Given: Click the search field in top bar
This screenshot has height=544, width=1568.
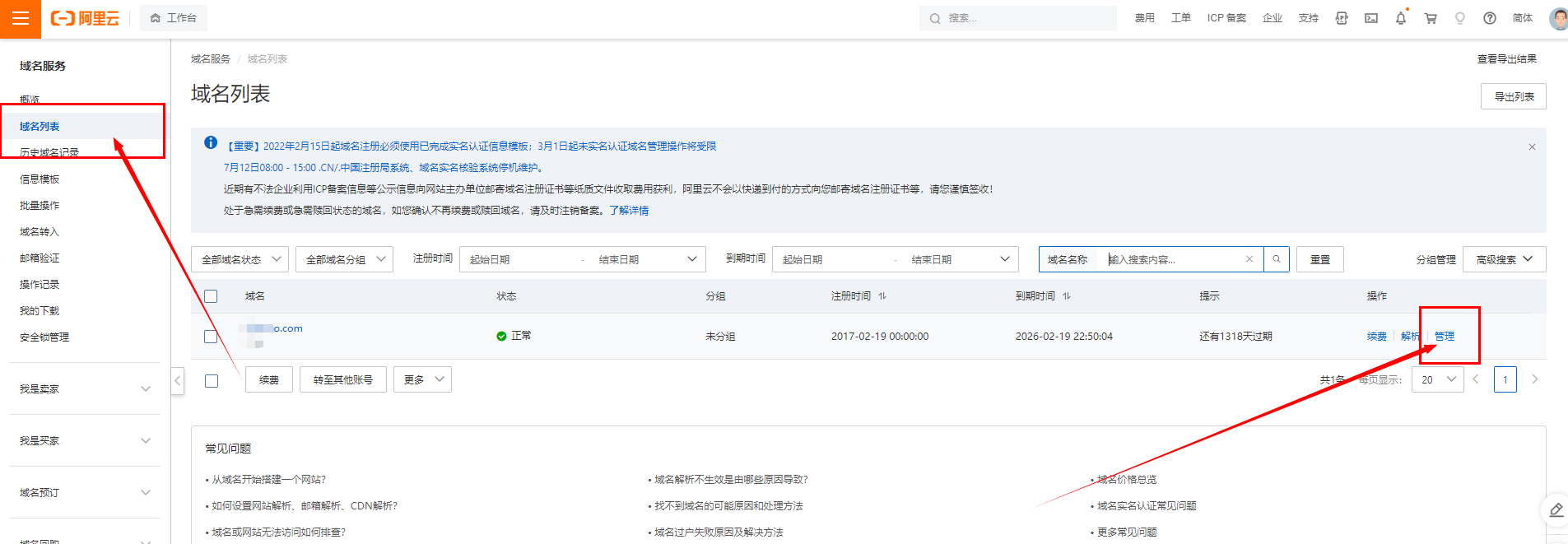Looking at the screenshot, I should click(1017, 18).
